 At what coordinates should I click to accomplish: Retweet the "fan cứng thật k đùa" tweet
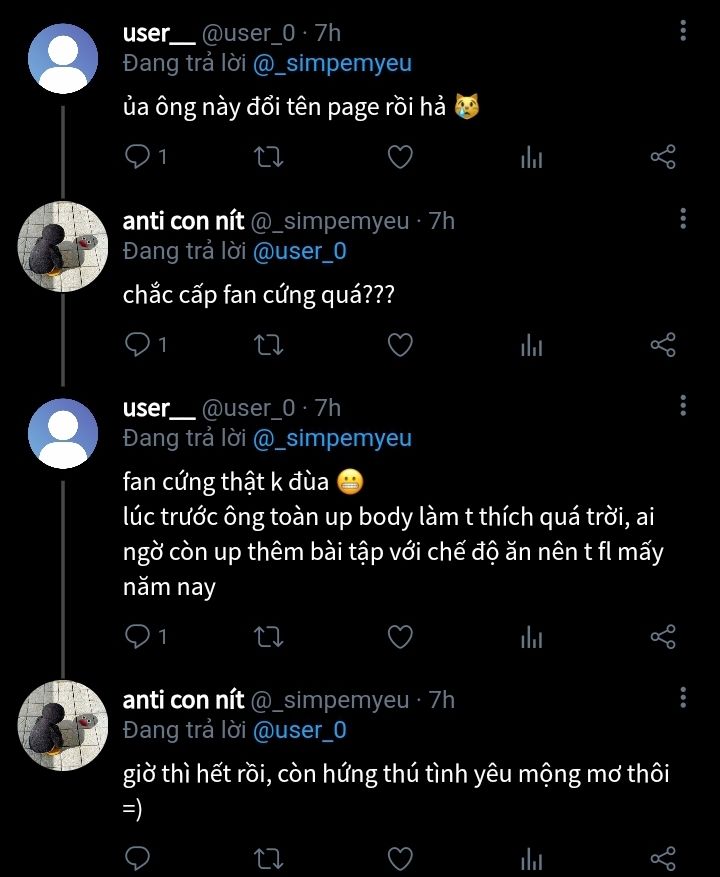[x=269, y=637]
